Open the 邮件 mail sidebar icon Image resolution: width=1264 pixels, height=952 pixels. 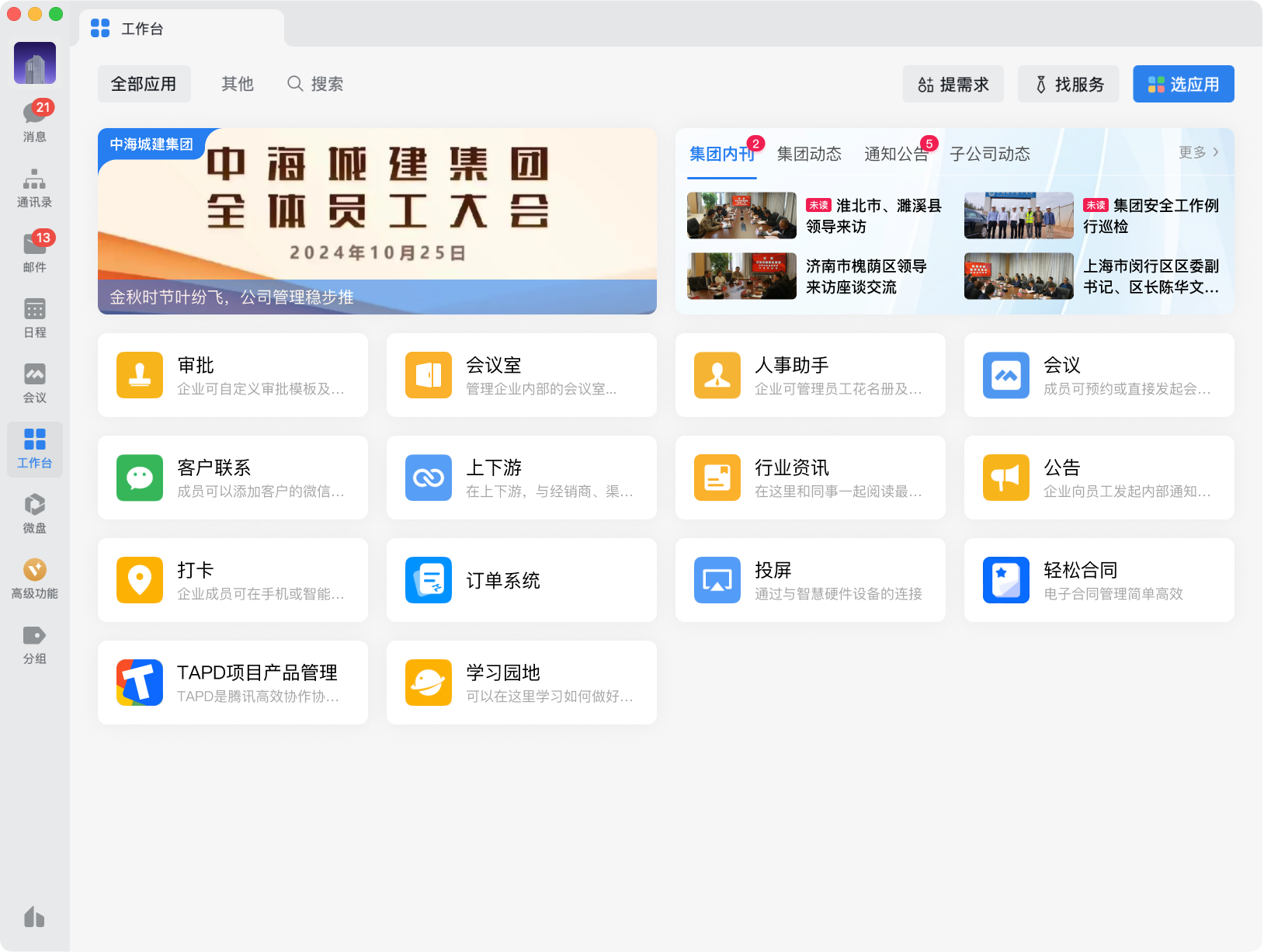pos(35,252)
